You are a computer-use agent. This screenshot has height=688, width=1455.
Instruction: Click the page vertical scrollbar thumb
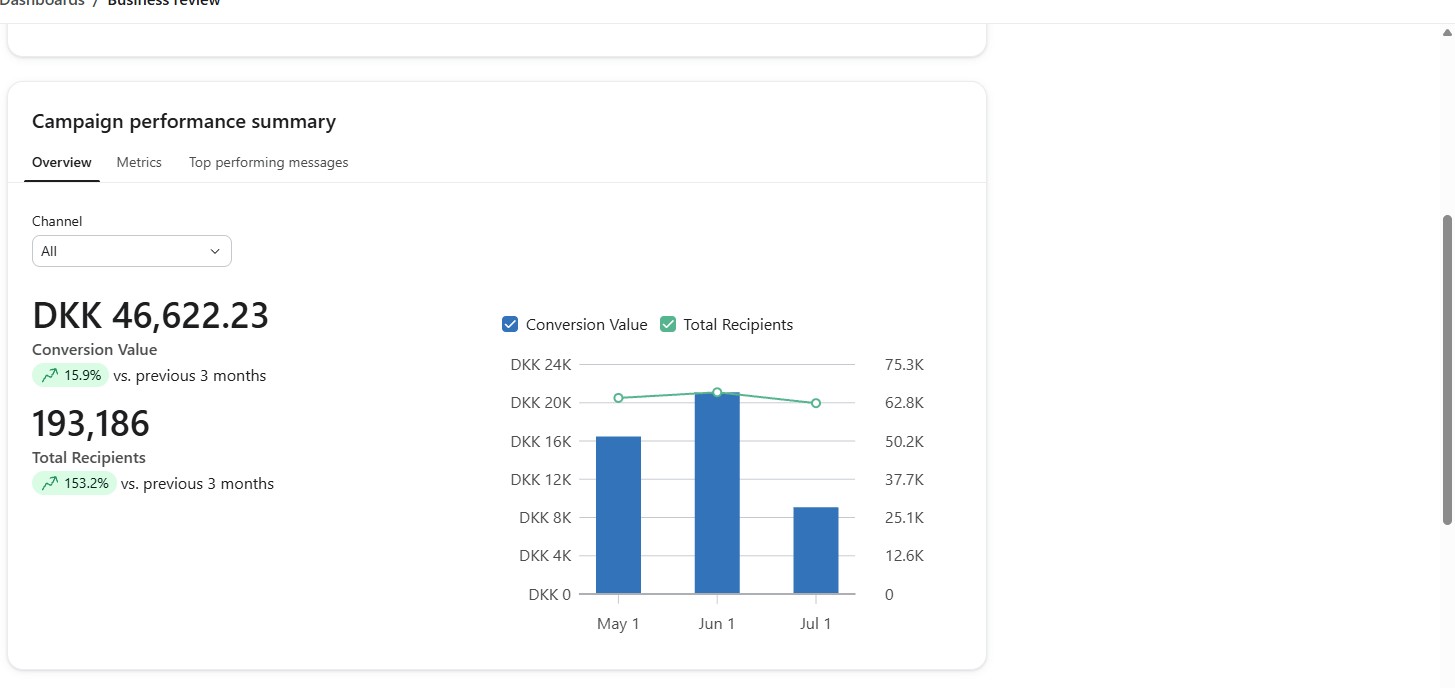[x=1447, y=369]
